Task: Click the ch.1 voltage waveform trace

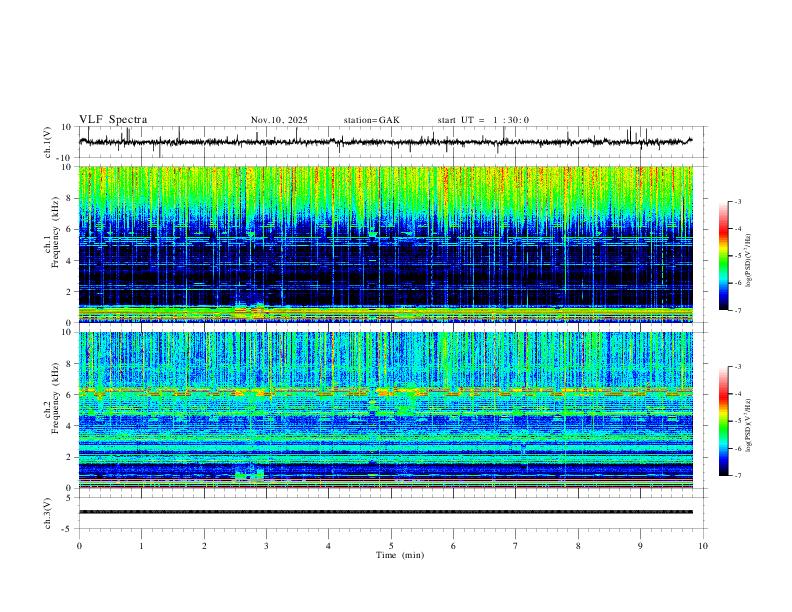Action: [x=385, y=142]
